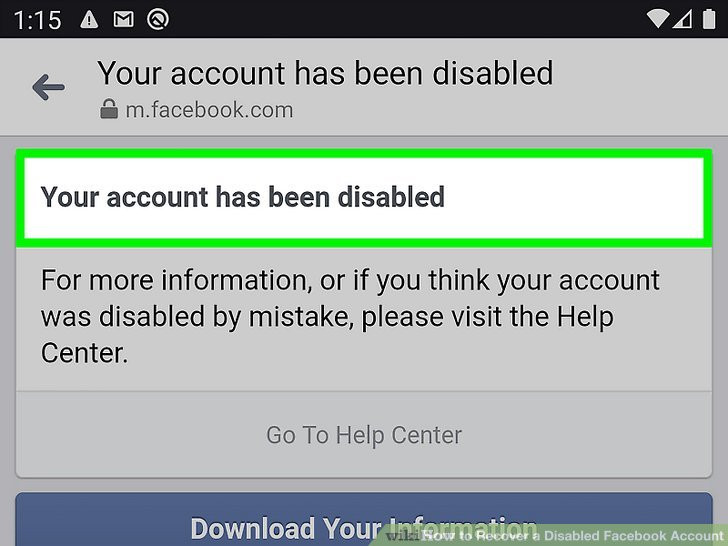The width and height of the screenshot is (728, 546).
Task: Open the Go To Help Center link
Action: pyautogui.click(x=364, y=435)
